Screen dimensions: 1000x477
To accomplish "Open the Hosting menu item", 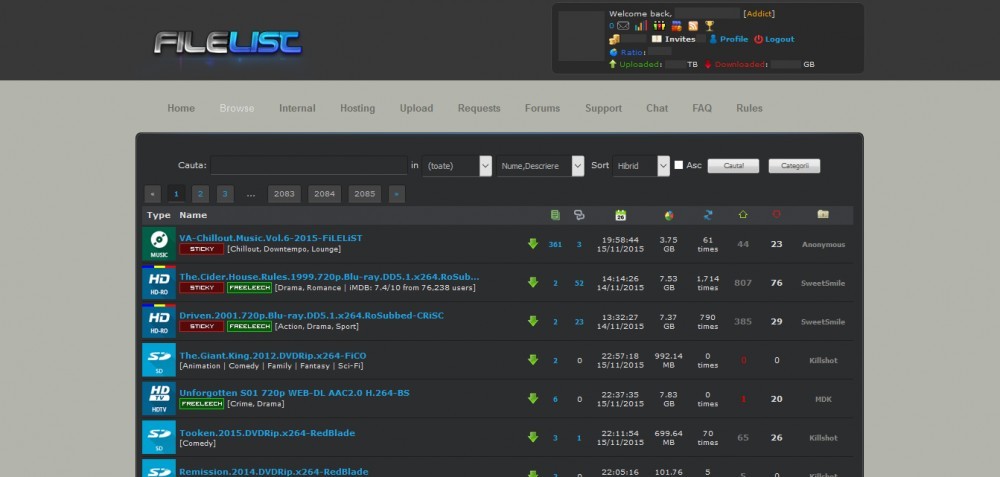I will [357, 108].
